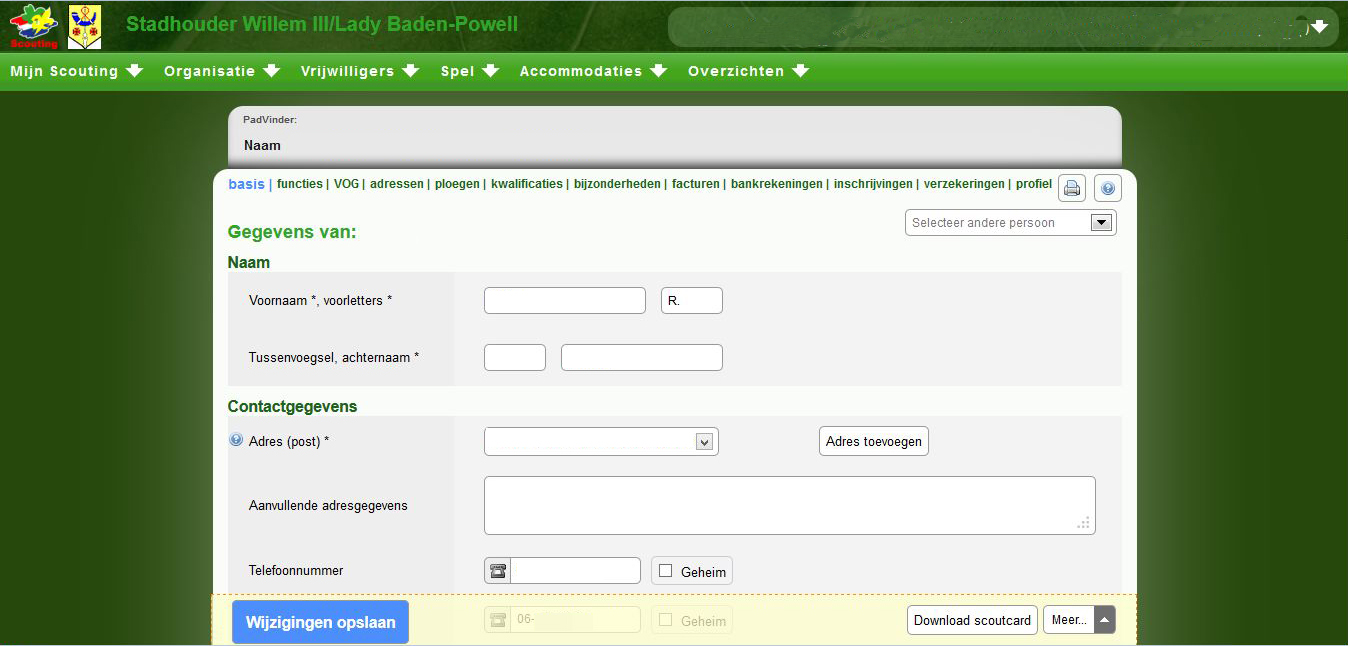1348x646 pixels.
Task: Click the printer icon
Action: 1072,188
